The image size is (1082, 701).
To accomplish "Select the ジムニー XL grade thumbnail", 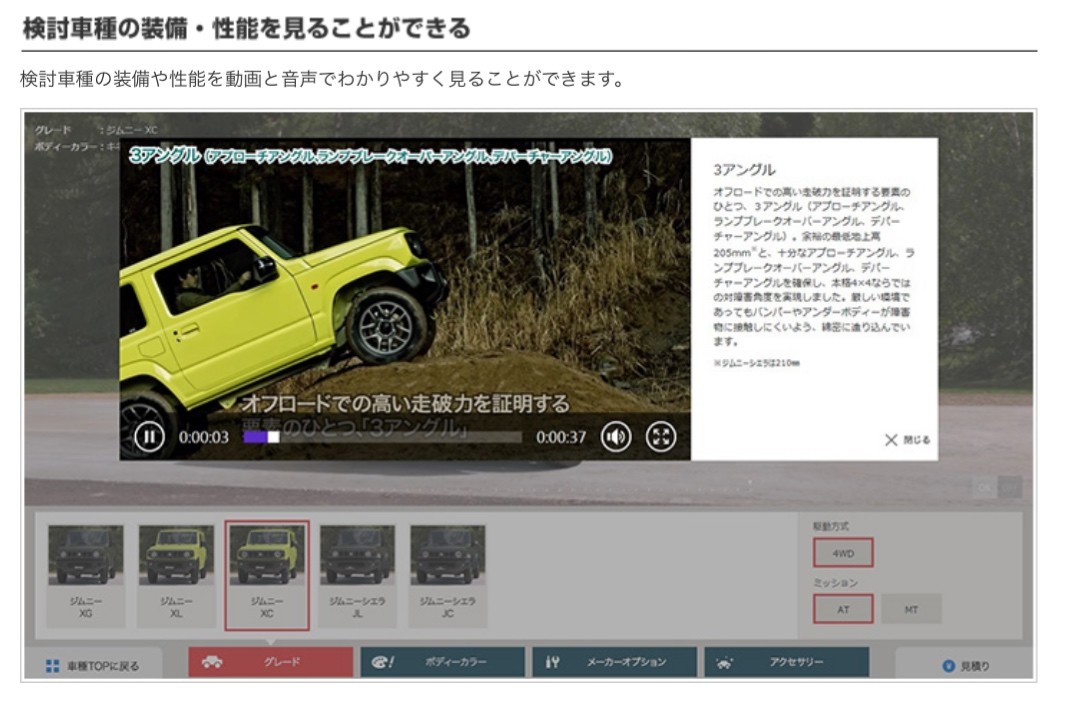I will 176,575.
